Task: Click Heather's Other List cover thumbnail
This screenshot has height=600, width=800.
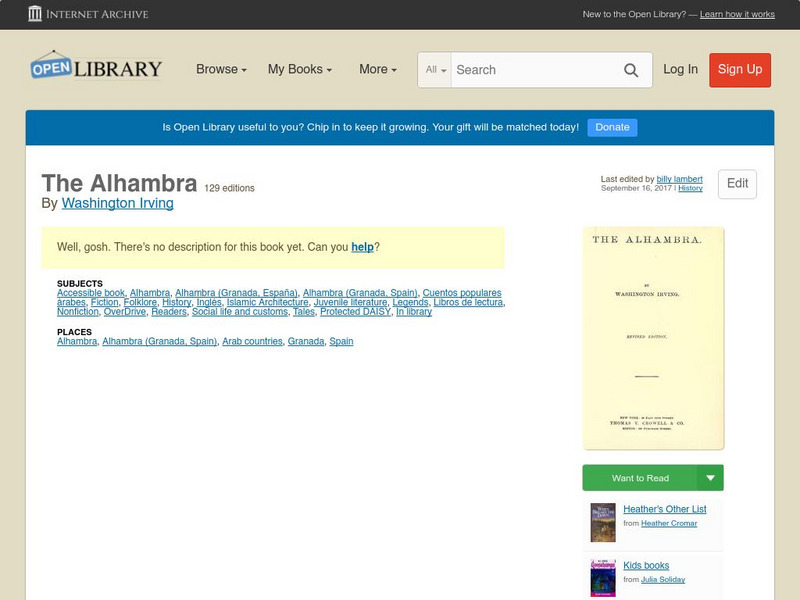Action: tap(603, 522)
